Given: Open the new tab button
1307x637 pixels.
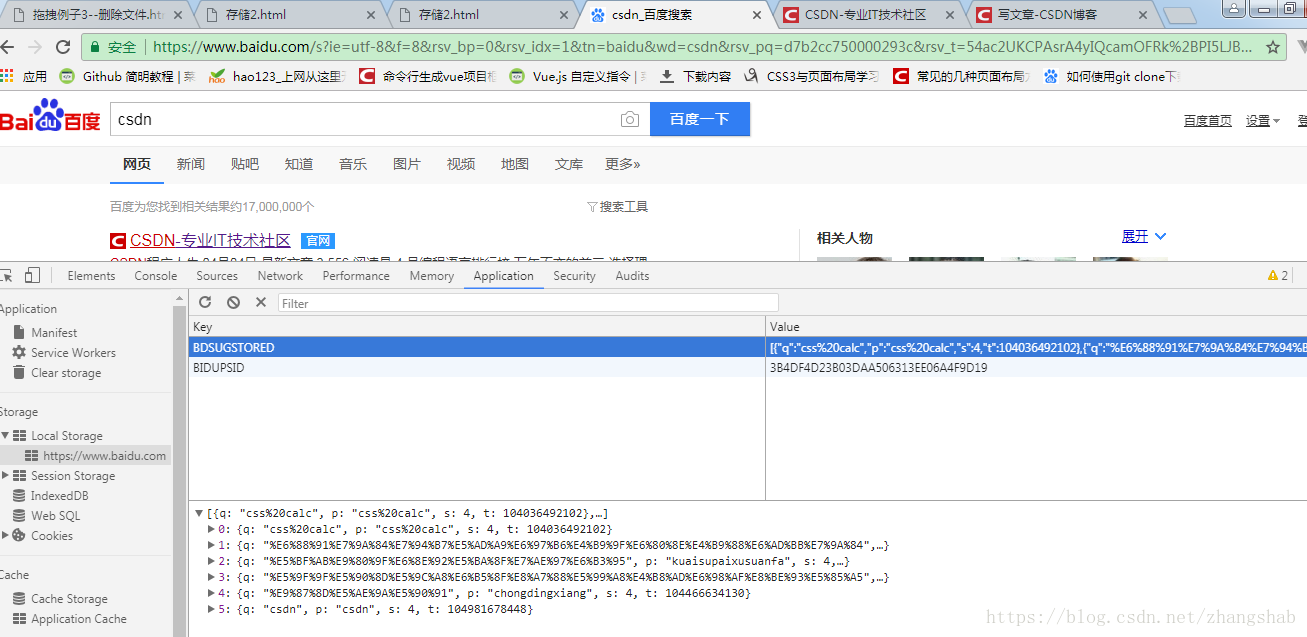Looking at the screenshot, I should [x=1180, y=15].
